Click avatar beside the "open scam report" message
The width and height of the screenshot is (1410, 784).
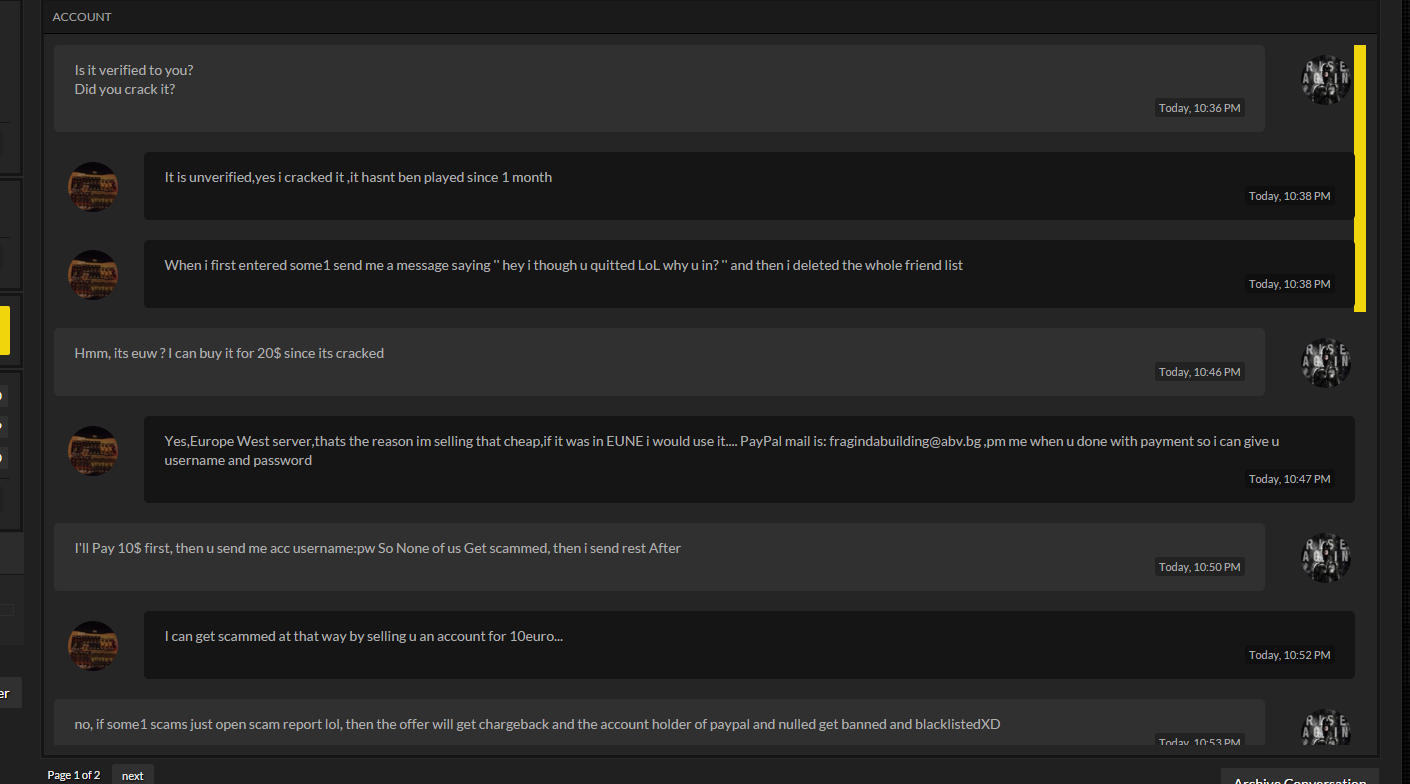(x=1326, y=728)
